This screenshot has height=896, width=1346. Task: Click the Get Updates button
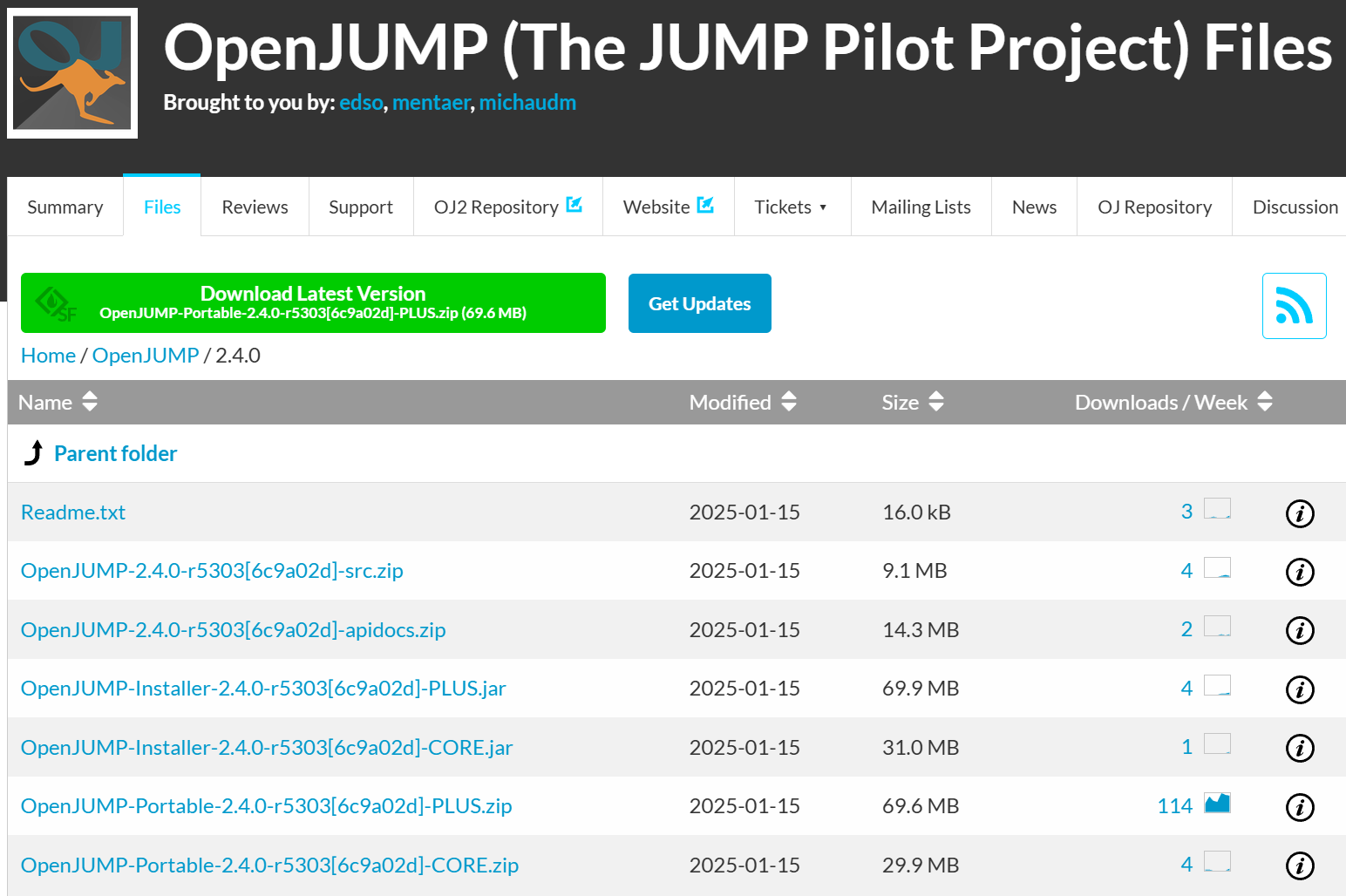pos(700,303)
